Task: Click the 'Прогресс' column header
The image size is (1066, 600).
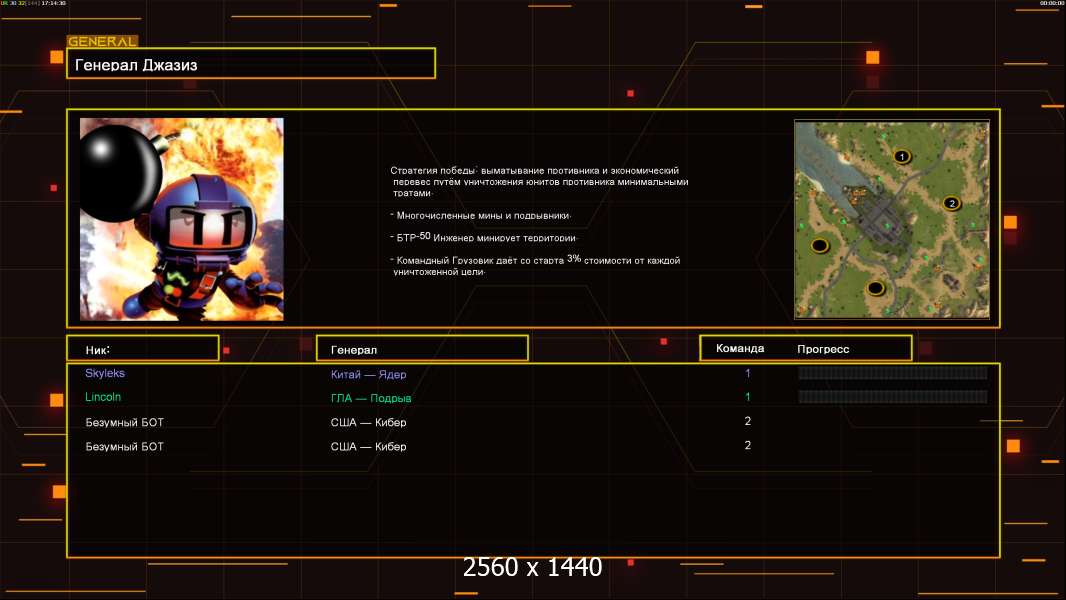Action: coord(823,349)
